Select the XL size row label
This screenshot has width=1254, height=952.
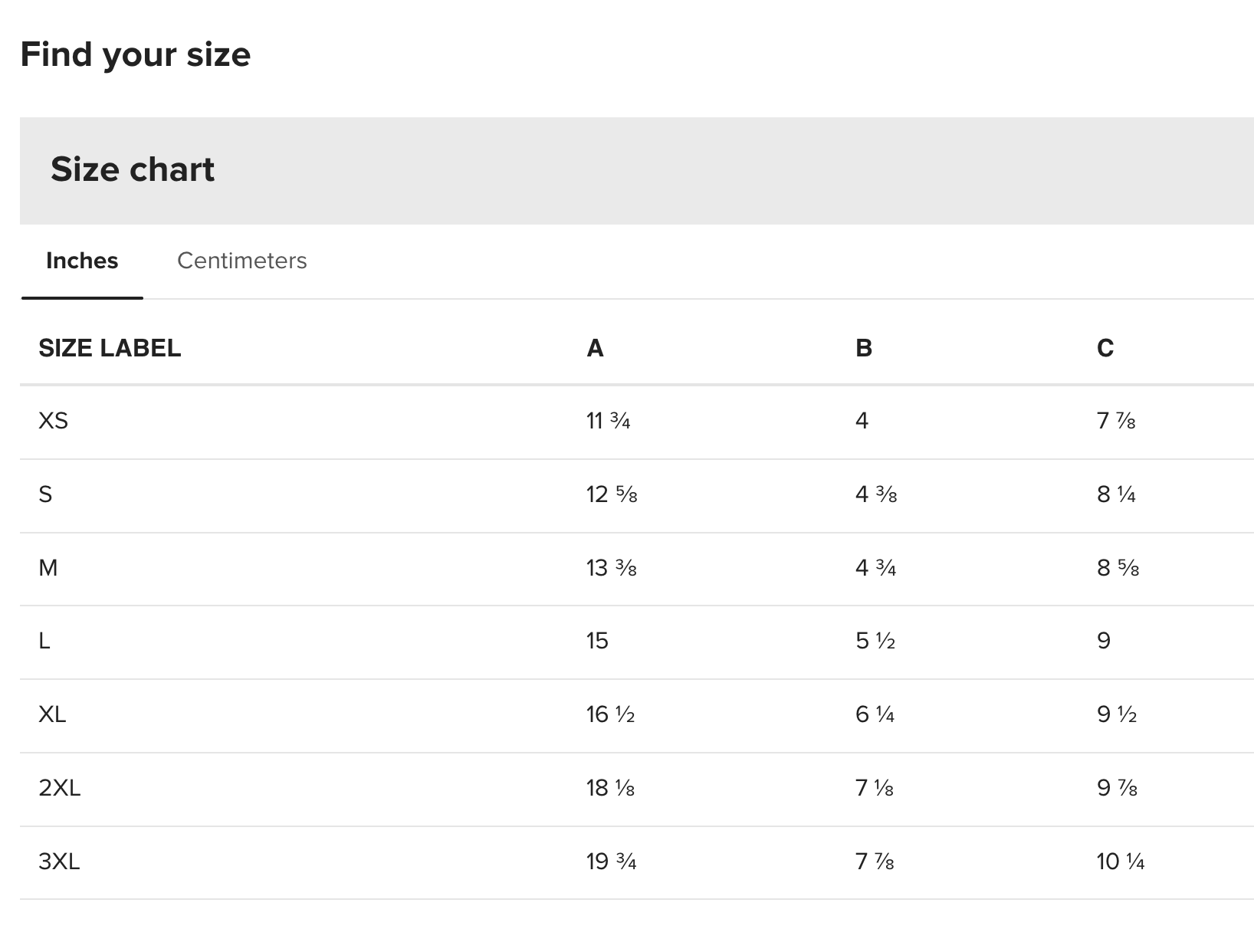[52, 714]
